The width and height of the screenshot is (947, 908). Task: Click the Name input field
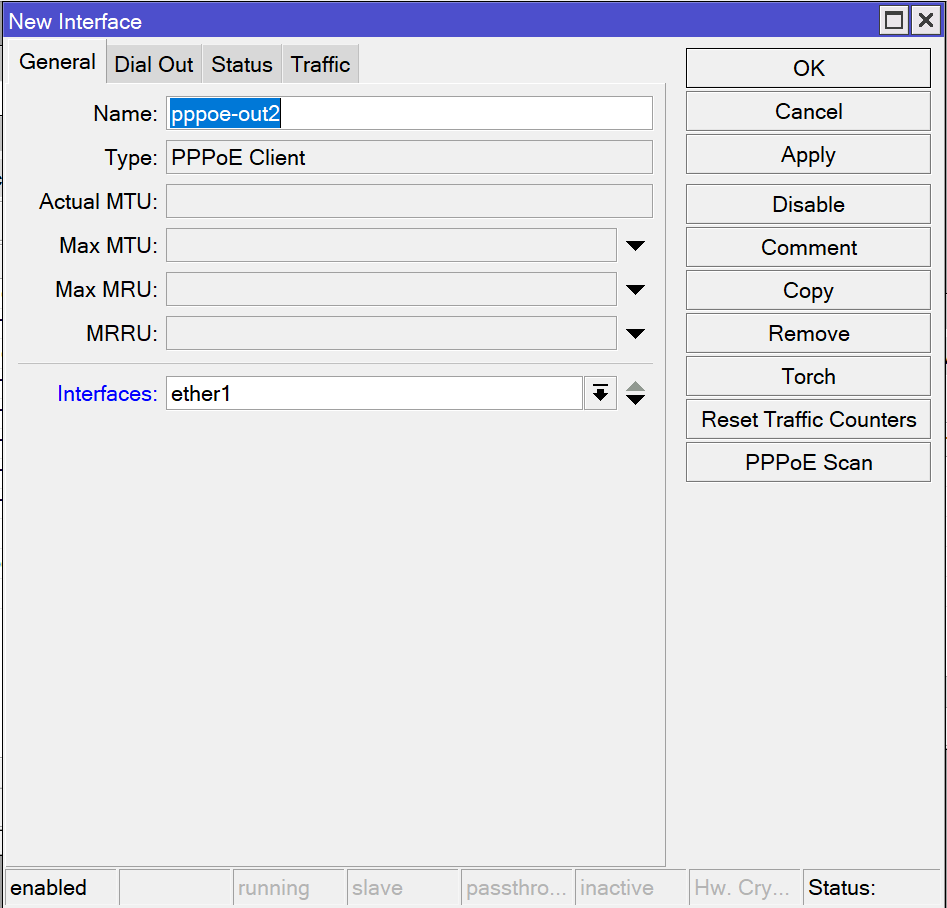point(409,114)
